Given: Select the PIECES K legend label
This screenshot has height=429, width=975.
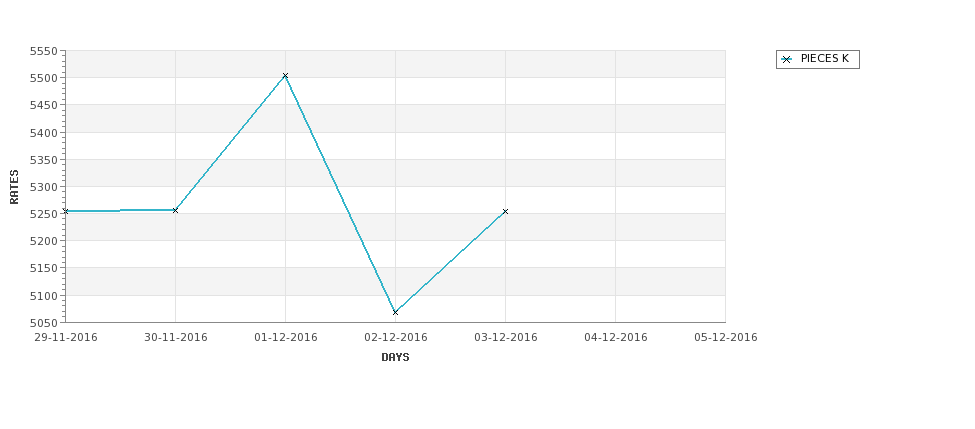Looking at the screenshot, I should (825, 59).
